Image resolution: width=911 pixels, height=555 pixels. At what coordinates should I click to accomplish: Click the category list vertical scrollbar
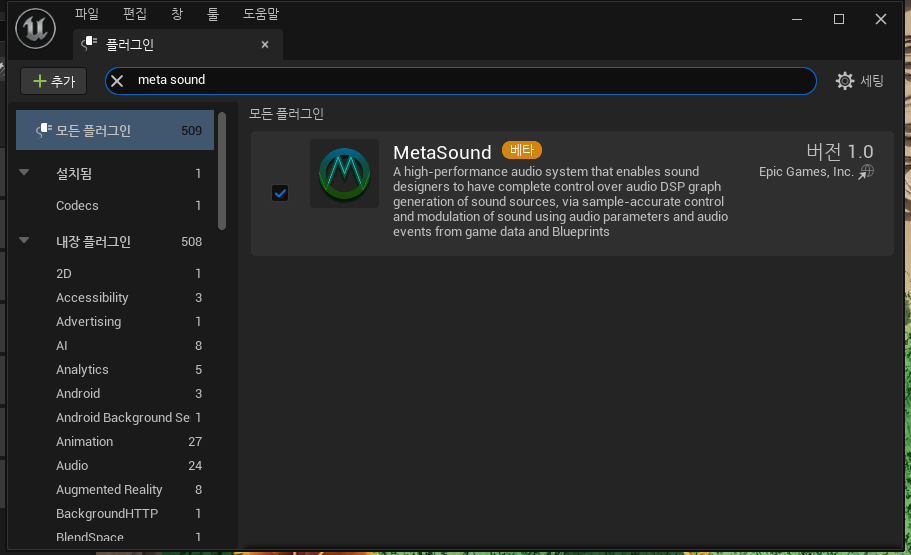222,171
